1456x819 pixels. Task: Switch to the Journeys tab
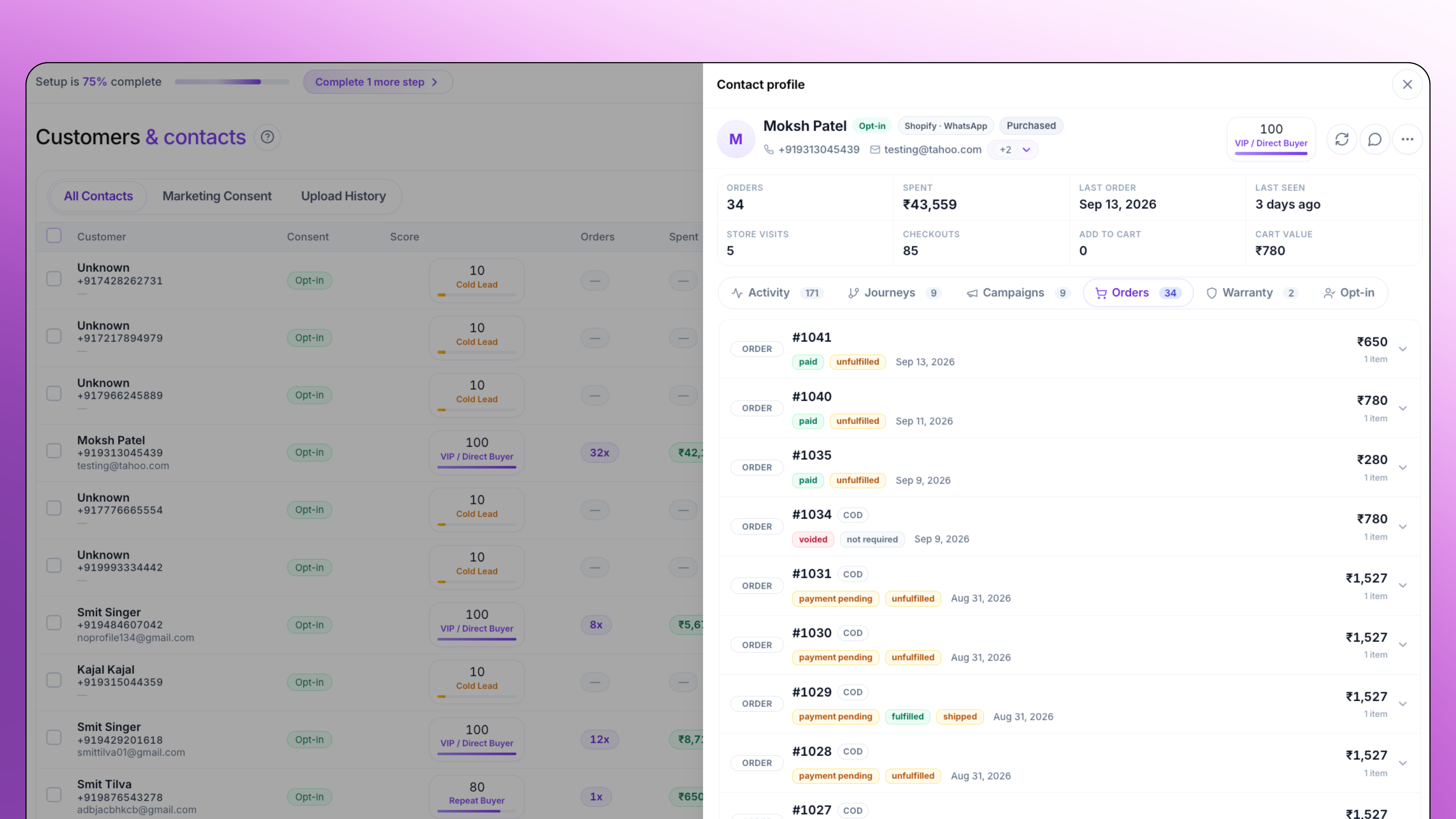pyautogui.click(x=894, y=293)
